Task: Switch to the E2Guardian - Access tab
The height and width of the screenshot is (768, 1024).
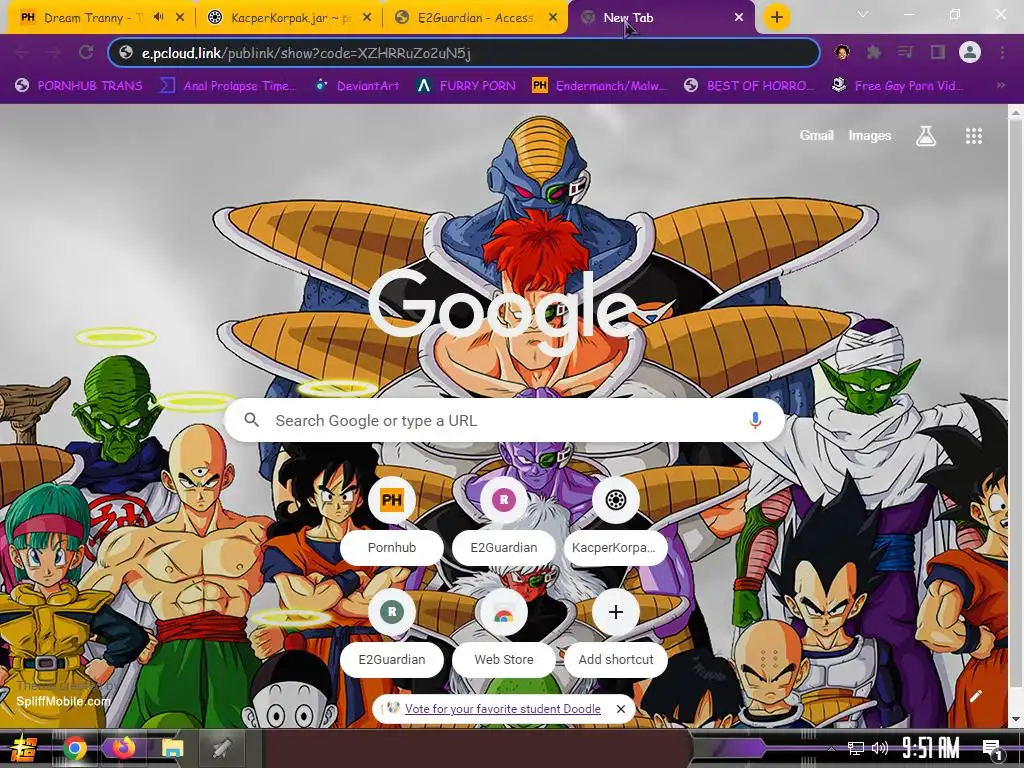Action: (x=474, y=18)
